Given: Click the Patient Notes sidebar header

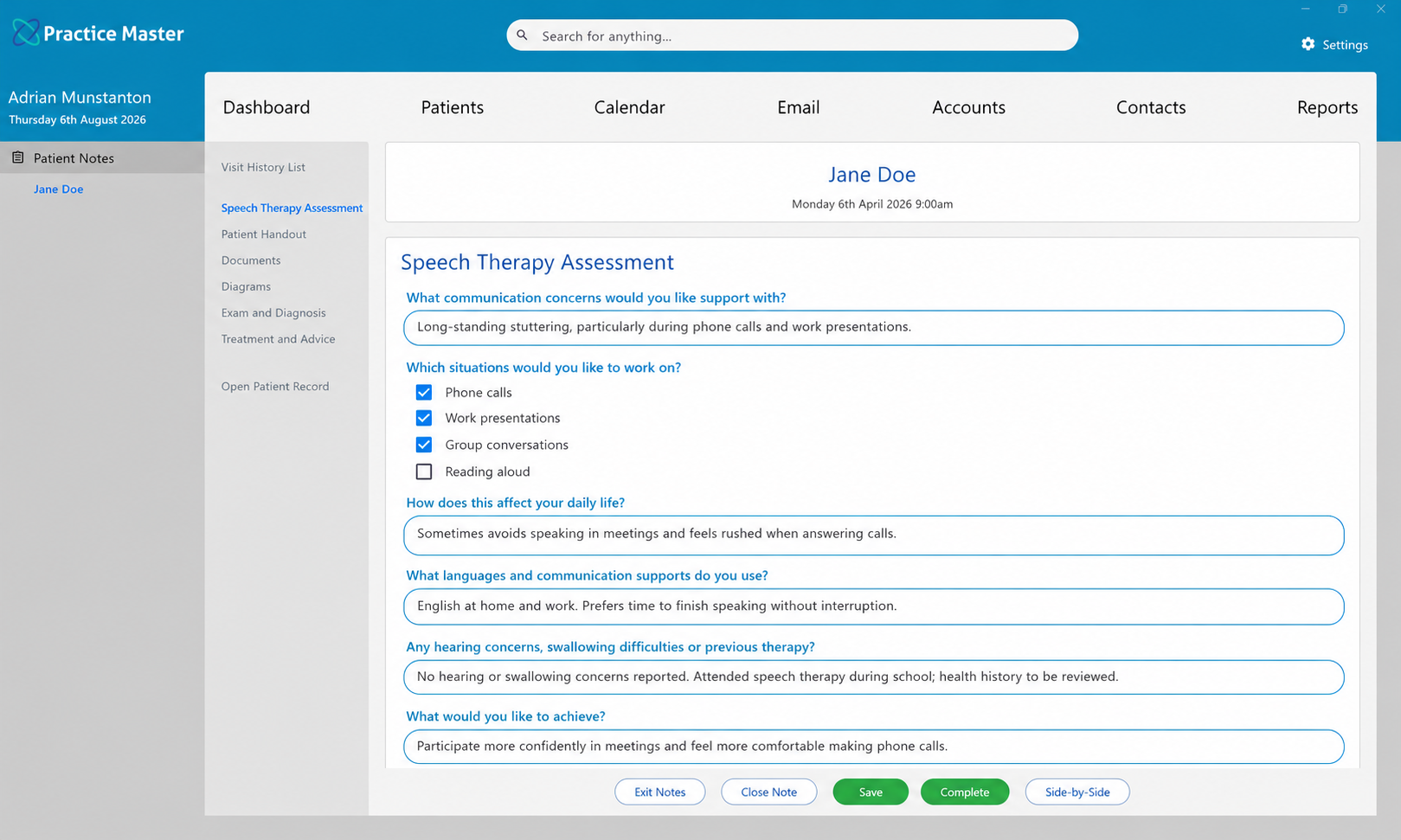Looking at the screenshot, I should (102, 157).
